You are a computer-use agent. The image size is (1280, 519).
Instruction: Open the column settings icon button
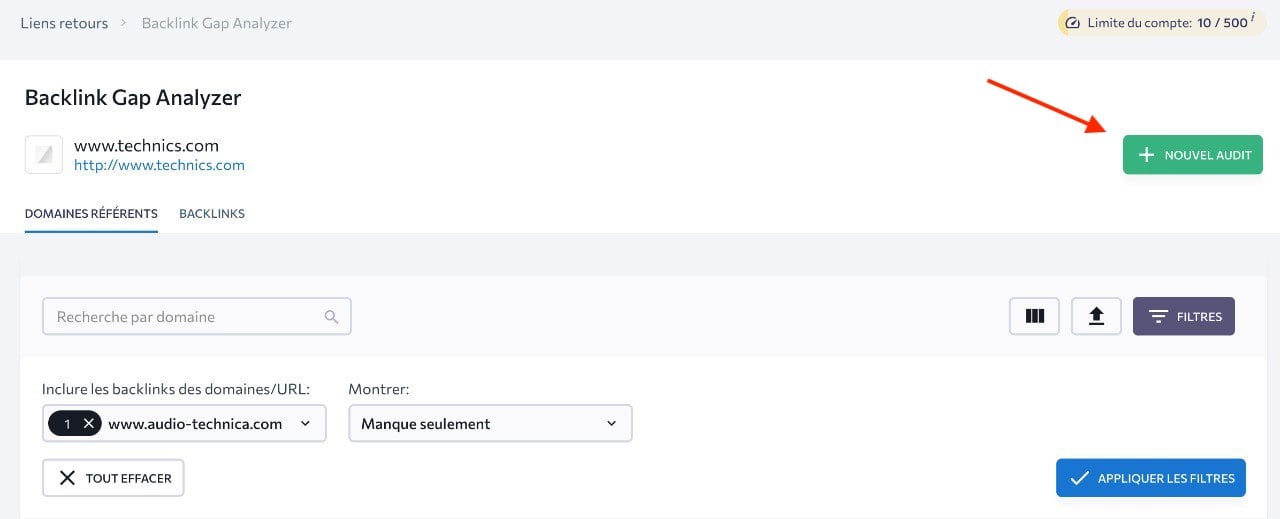pyautogui.click(x=1034, y=316)
